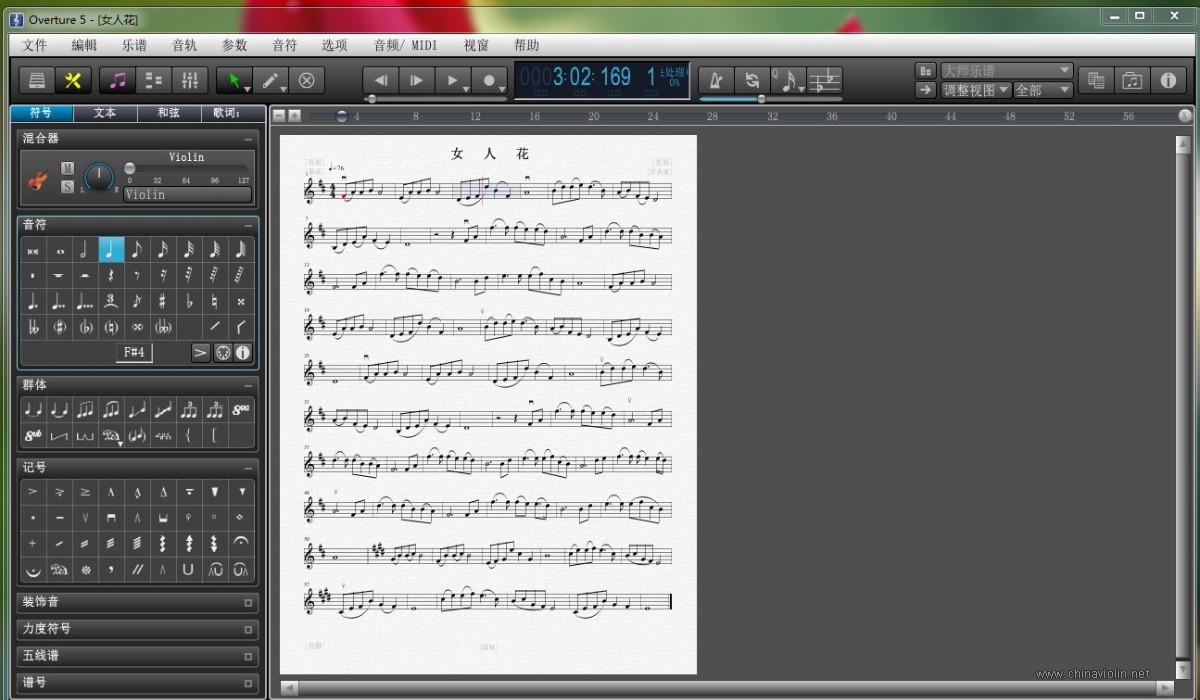
Task: Solo the Violin track with S button
Action: coord(67,186)
